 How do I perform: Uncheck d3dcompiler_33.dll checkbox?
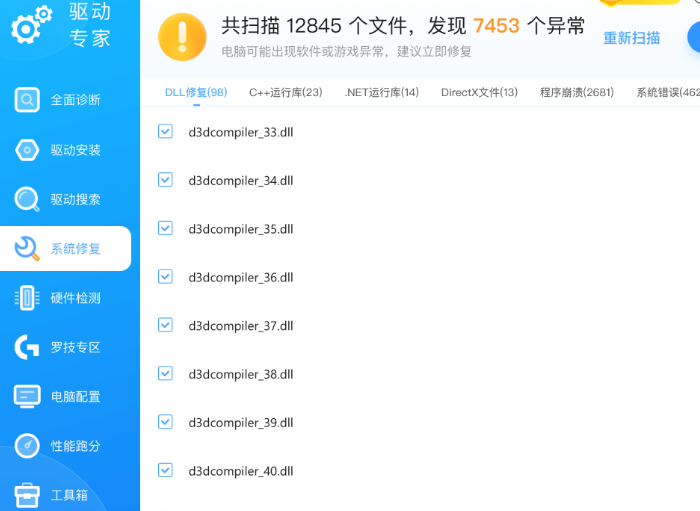point(165,131)
